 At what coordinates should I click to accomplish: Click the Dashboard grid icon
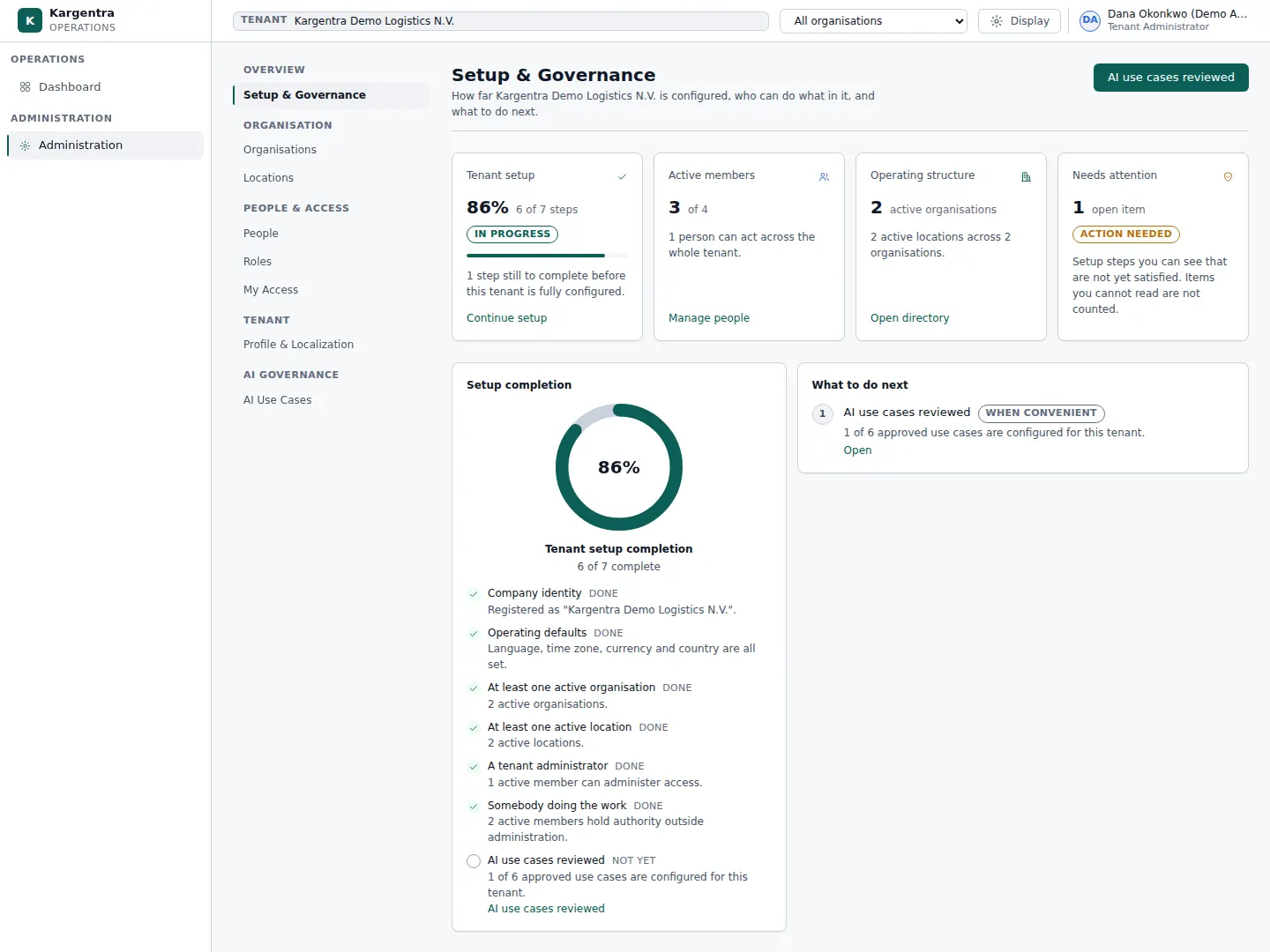coord(25,87)
